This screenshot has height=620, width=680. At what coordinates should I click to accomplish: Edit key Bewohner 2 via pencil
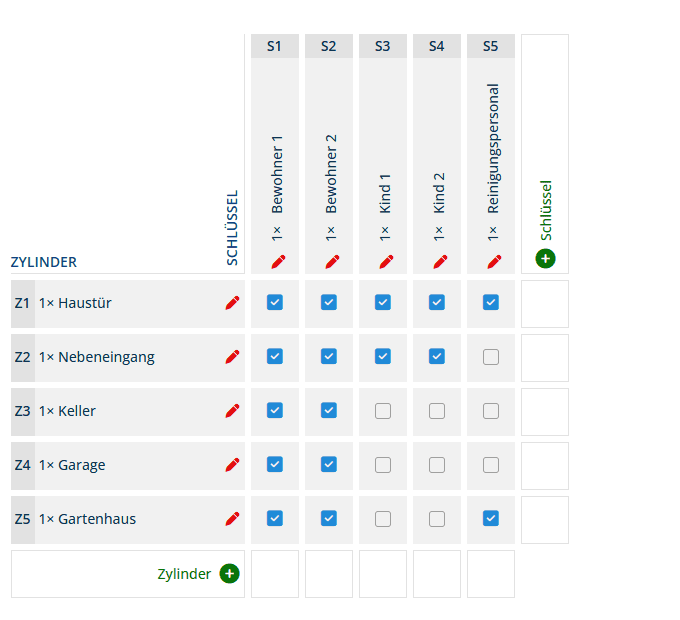(331, 261)
